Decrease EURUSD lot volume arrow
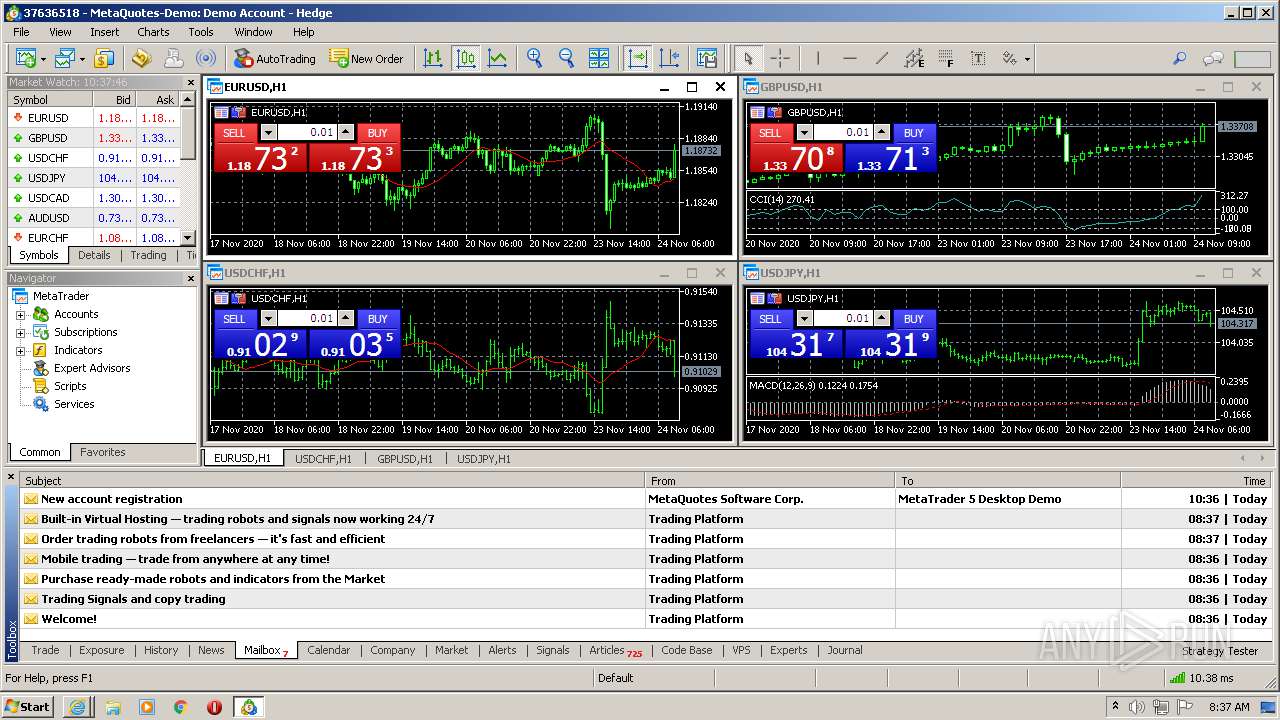The image size is (1280, 720). pyautogui.click(x=267, y=133)
